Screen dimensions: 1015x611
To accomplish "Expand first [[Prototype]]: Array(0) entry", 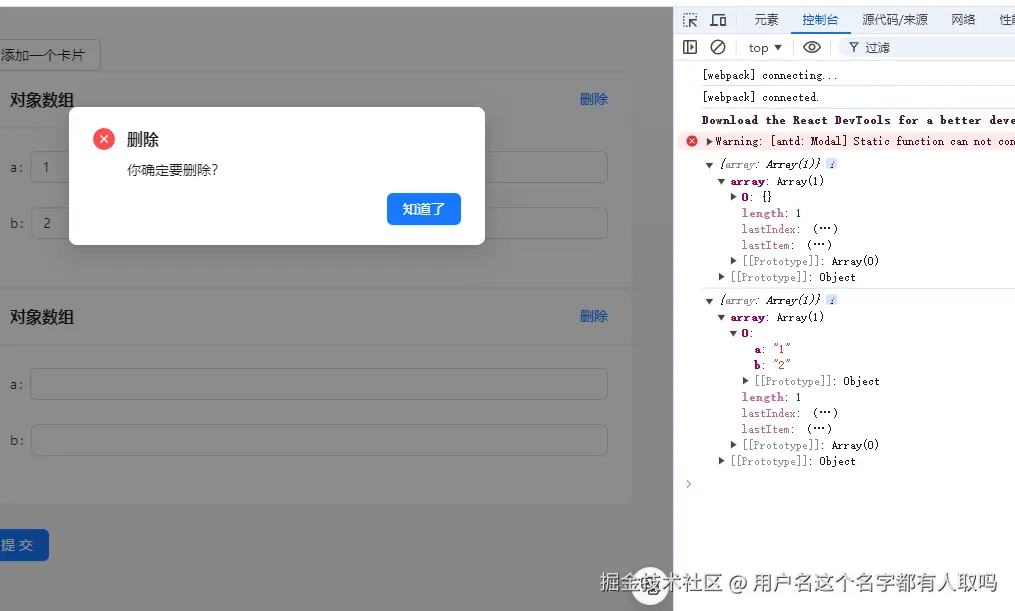I will click(733, 261).
